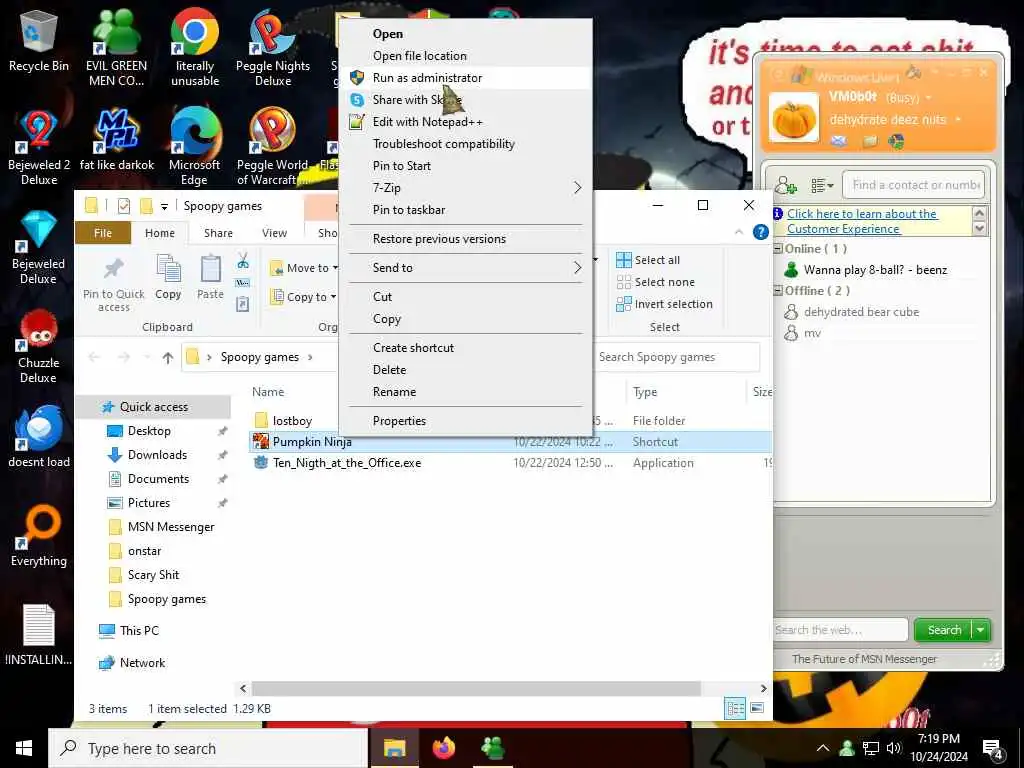
Task: Click the Find a contact field
Action: (913, 185)
